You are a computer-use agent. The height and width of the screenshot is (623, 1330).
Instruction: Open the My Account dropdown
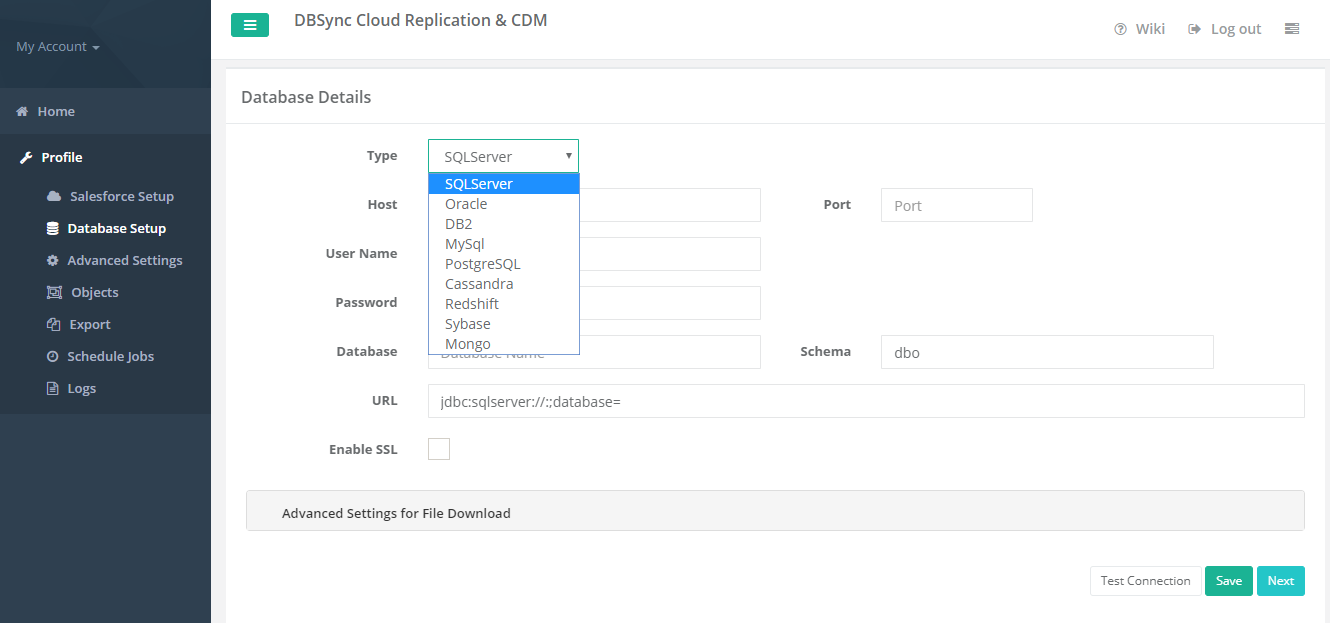pyautogui.click(x=57, y=47)
